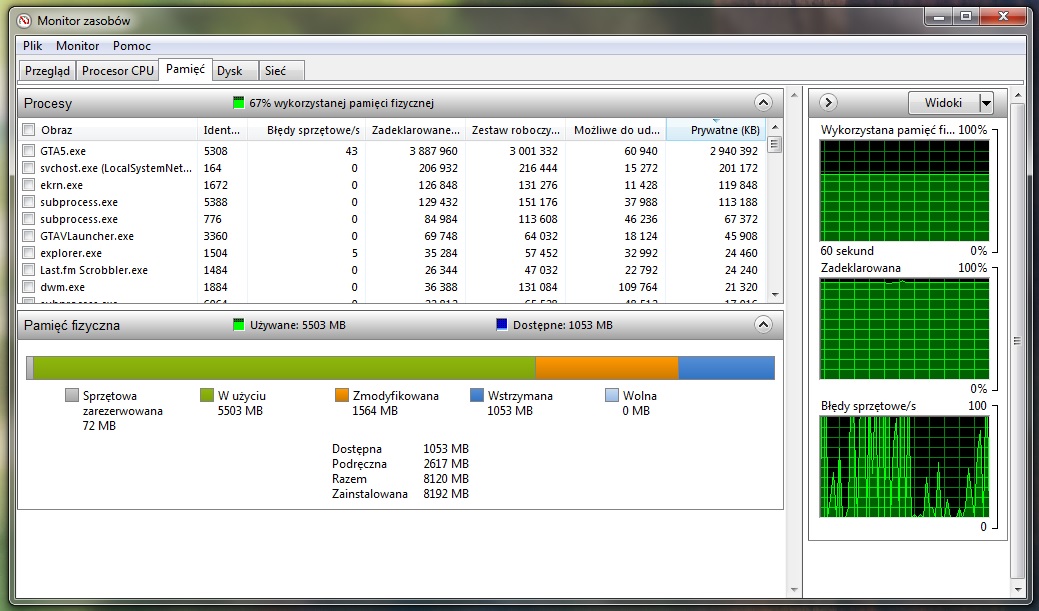Select the GTA5.exe process name
The width and height of the screenshot is (1039, 611).
[x=63, y=151]
